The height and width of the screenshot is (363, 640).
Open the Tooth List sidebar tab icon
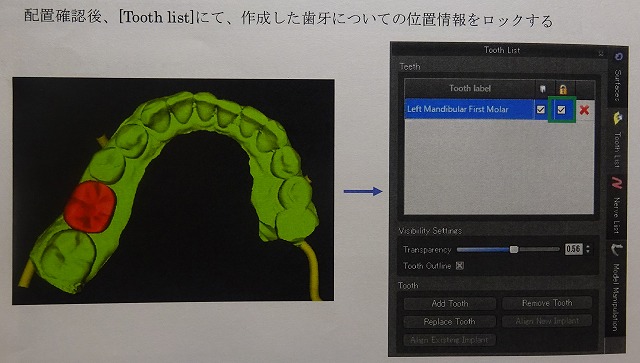tap(618, 118)
